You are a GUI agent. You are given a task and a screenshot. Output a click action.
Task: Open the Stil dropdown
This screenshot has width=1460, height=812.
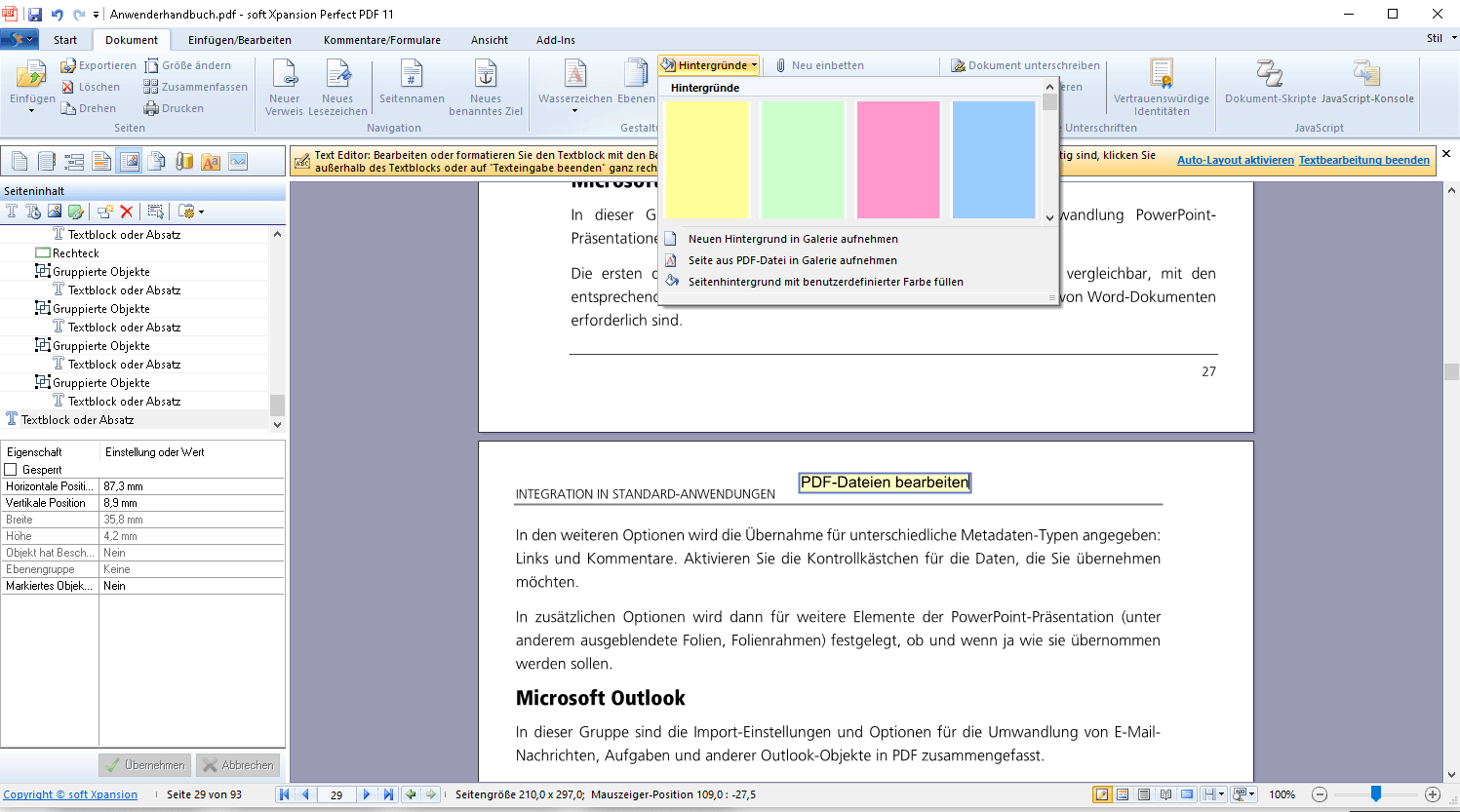click(x=1440, y=38)
